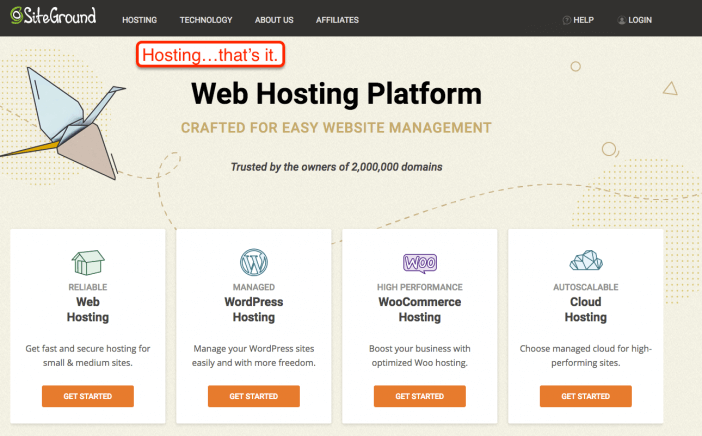This screenshot has height=436, width=702.
Task: Click the Woo logo icon
Action: click(420, 263)
